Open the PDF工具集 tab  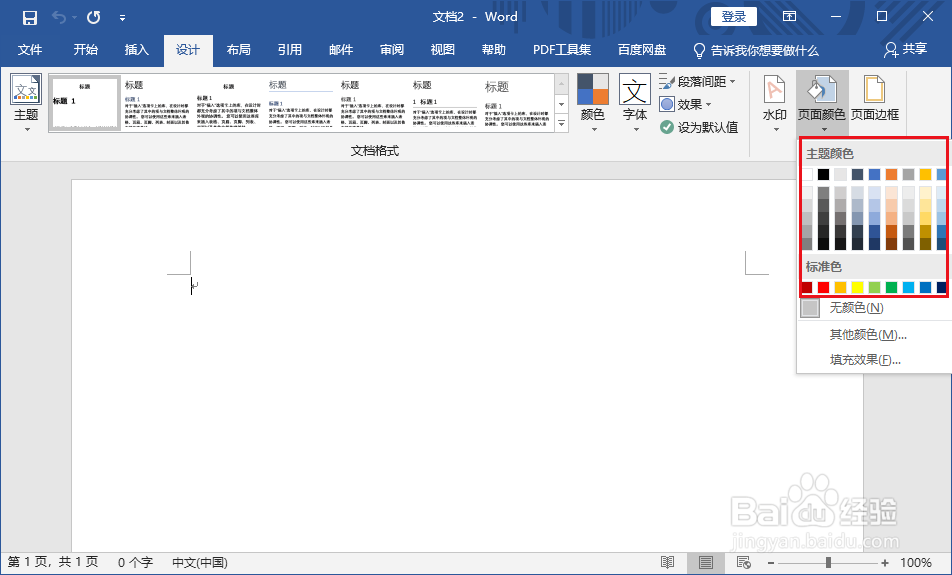point(562,50)
